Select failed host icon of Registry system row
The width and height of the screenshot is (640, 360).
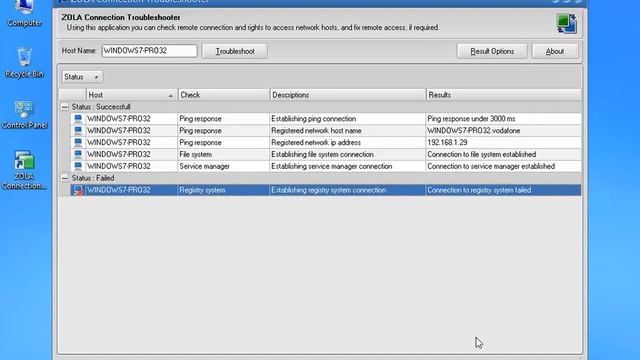coord(78,190)
